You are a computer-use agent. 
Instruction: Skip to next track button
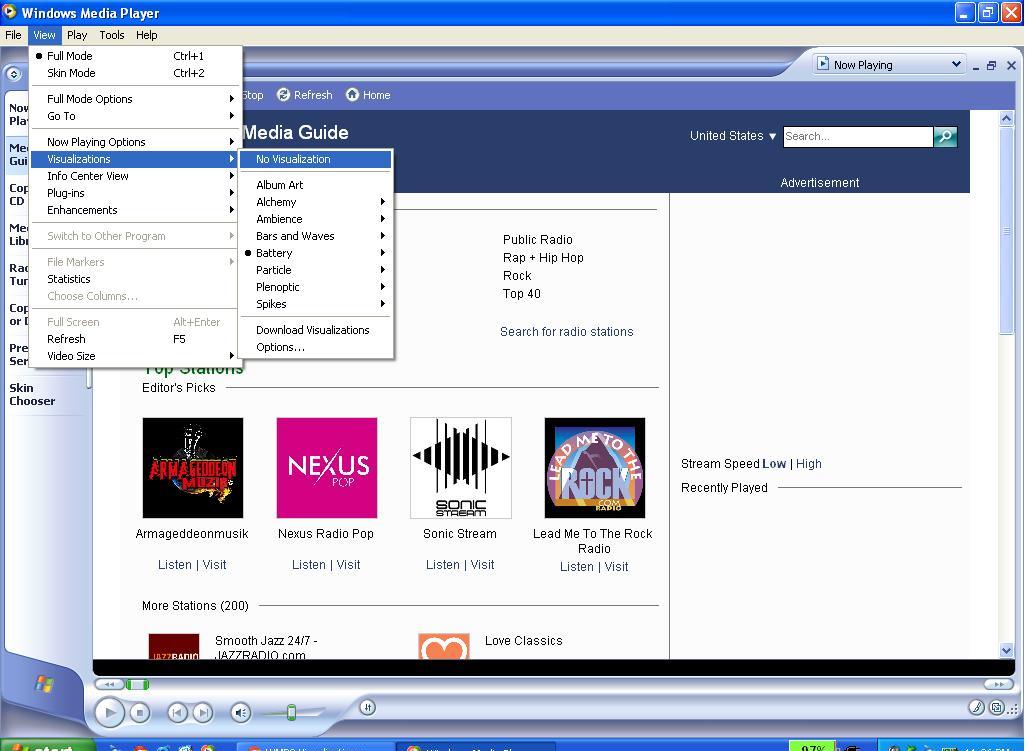point(203,712)
